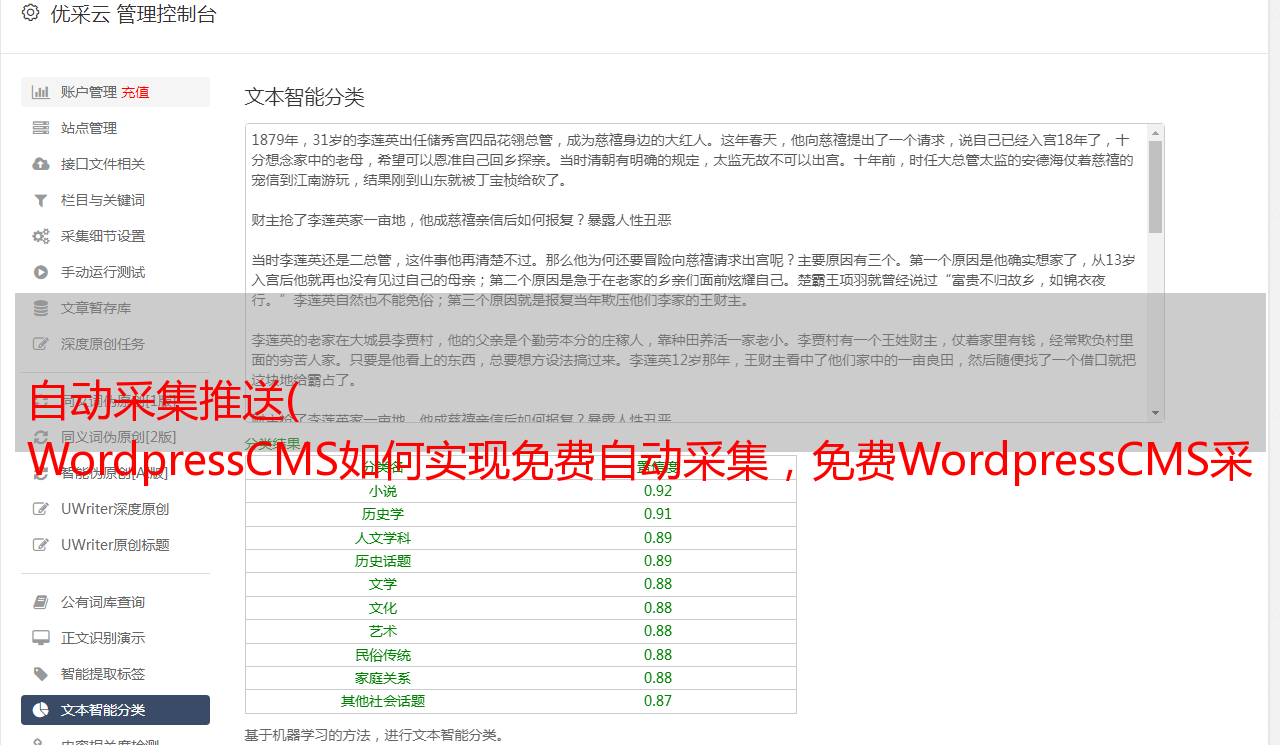Image resolution: width=1280 pixels, height=745 pixels.
Task: Click the 0.87 confidence value
Action: pos(658,701)
